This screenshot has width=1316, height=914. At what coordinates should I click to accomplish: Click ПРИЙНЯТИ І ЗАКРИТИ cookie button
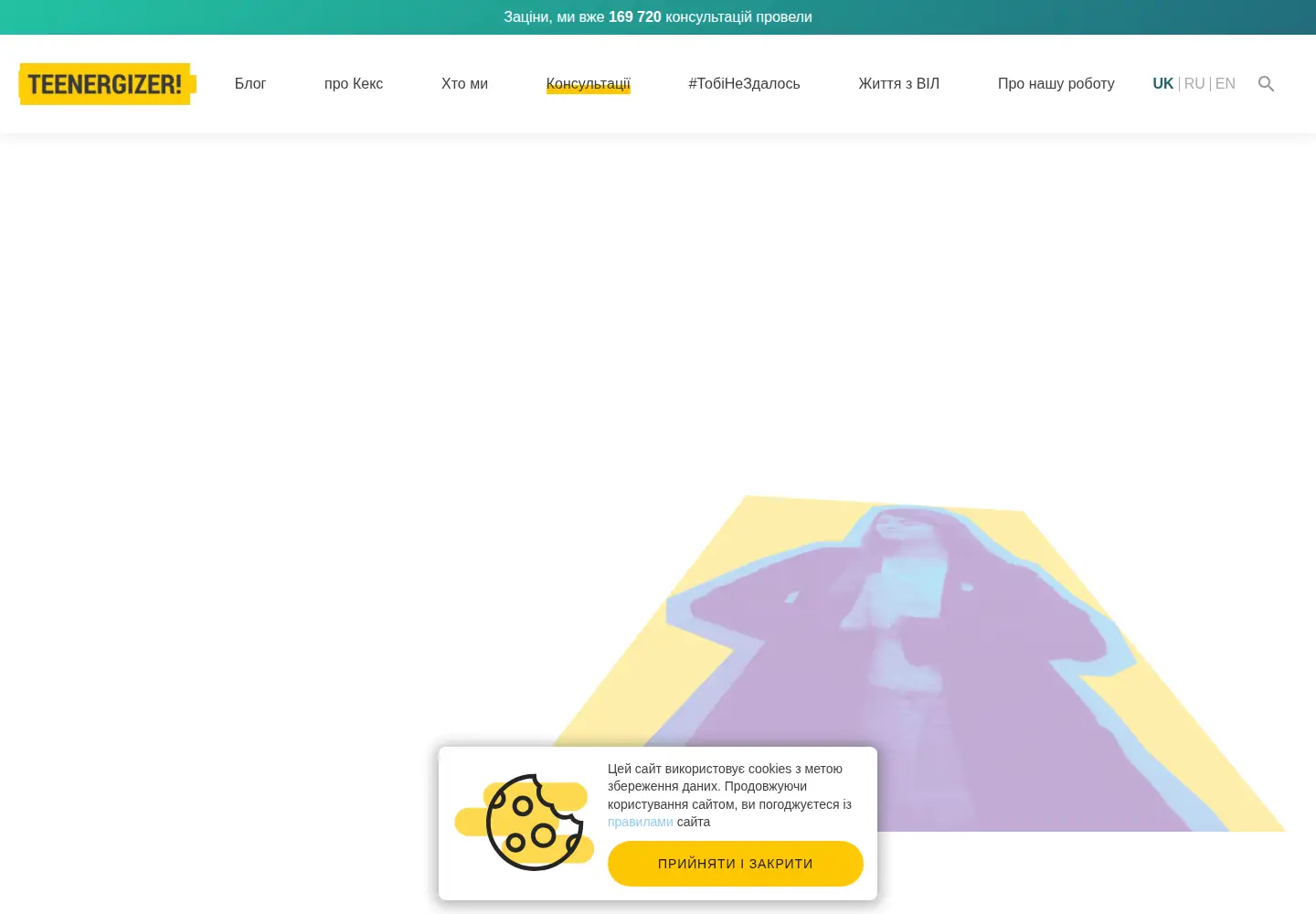(x=736, y=864)
